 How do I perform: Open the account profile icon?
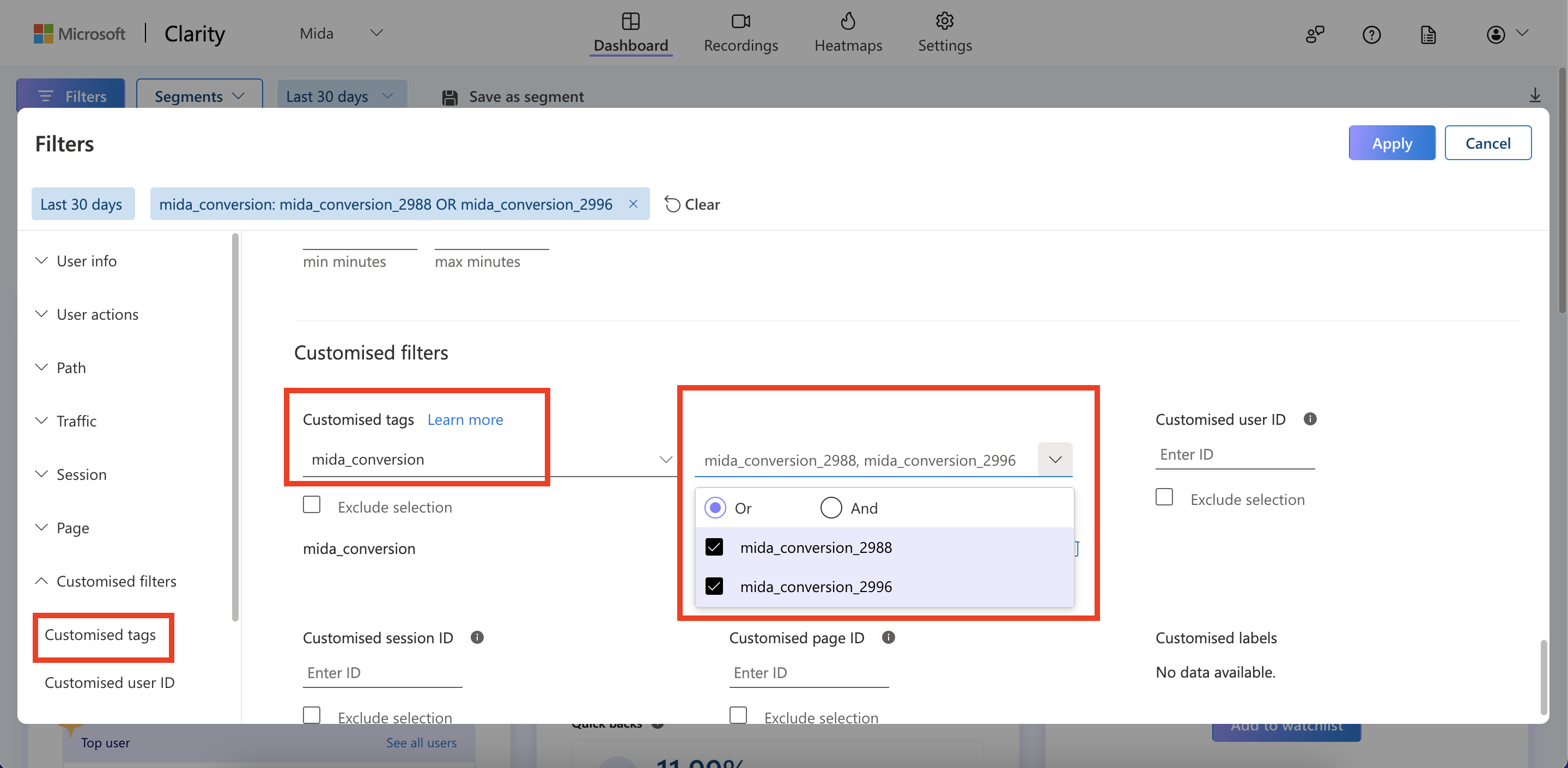1496,35
